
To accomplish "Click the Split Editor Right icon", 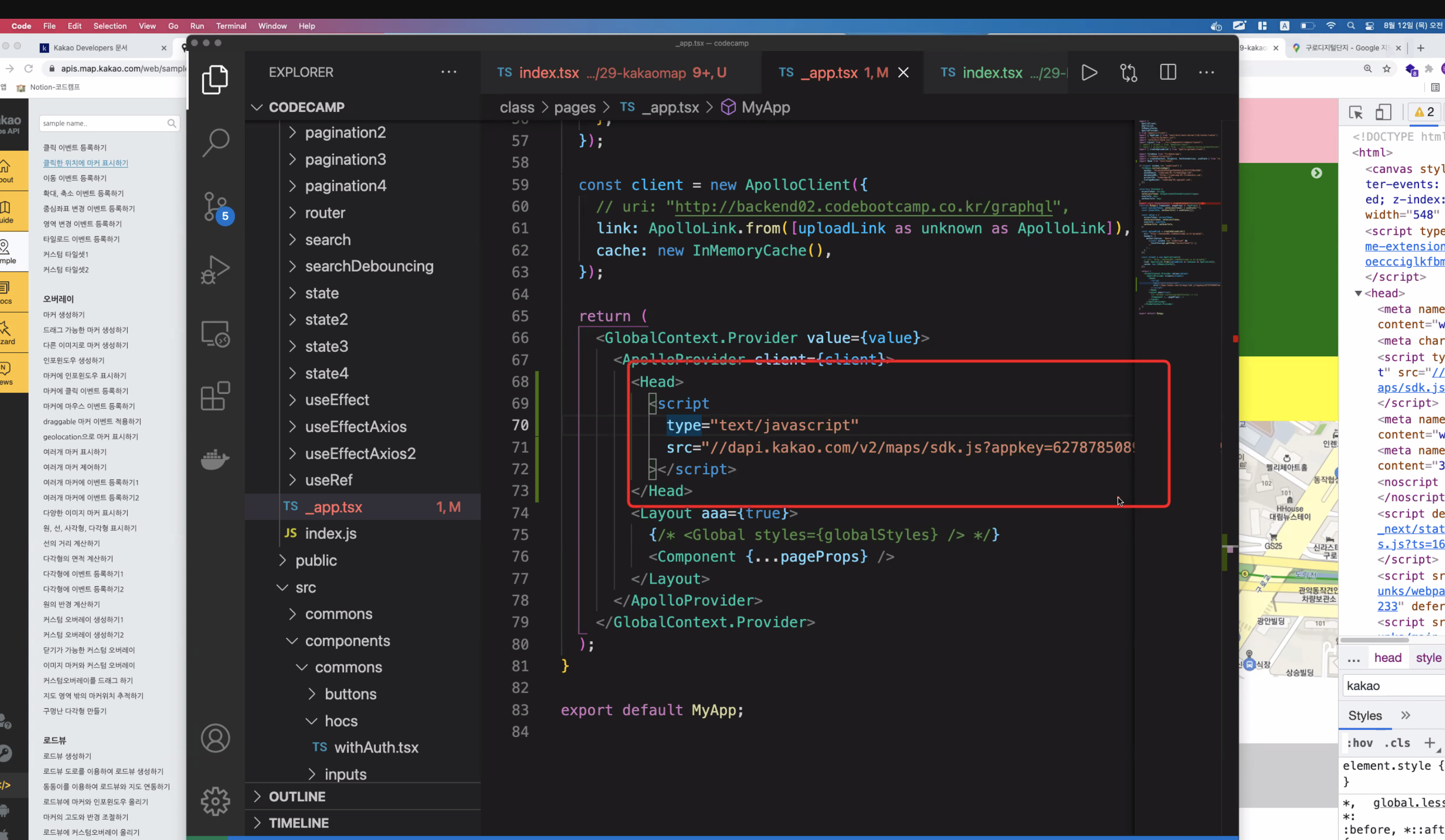I will 1168,72.
